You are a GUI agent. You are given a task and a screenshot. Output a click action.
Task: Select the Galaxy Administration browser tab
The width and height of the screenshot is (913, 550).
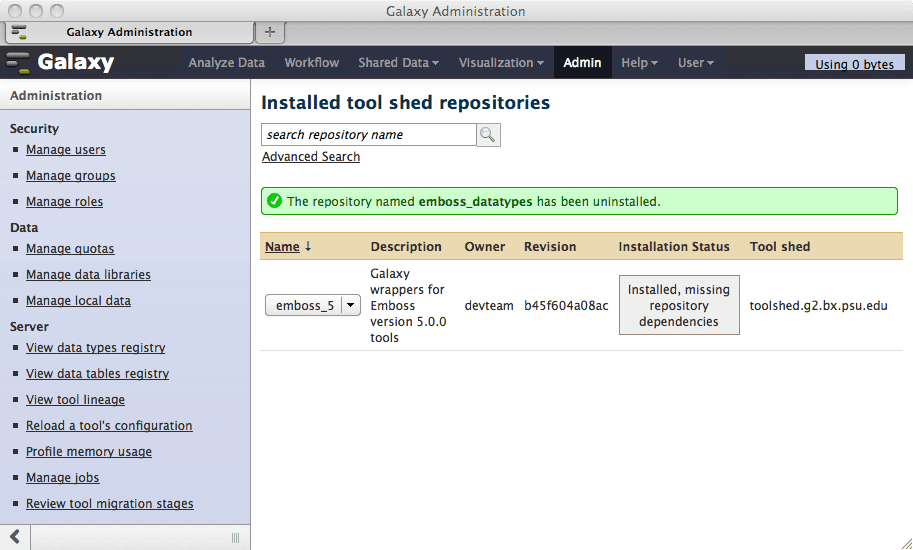(x=129, y=32)
